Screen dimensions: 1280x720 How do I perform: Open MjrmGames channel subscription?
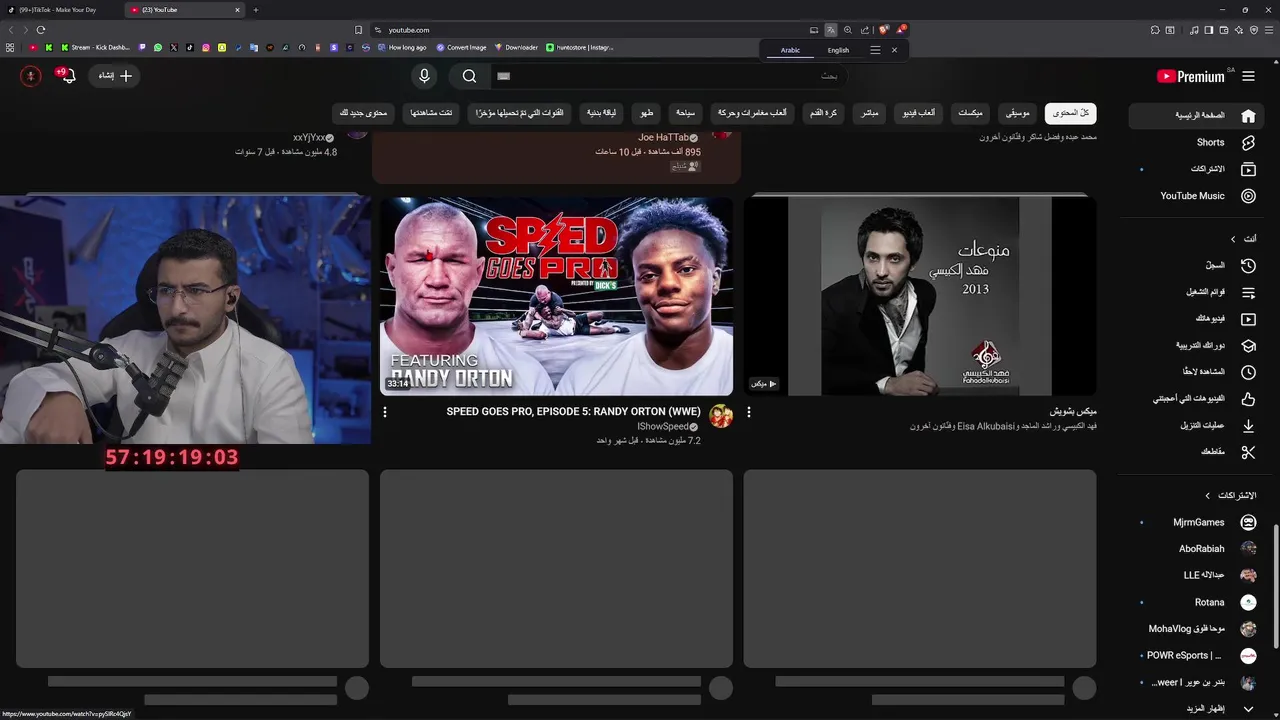click(x=1194, y=522)
